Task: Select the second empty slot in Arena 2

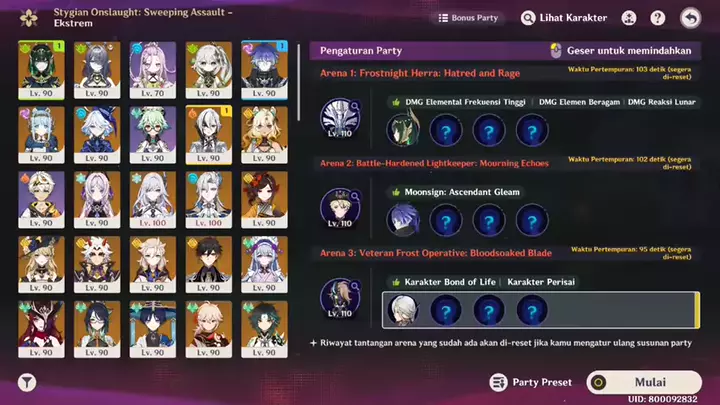Action: coord(489,221)
